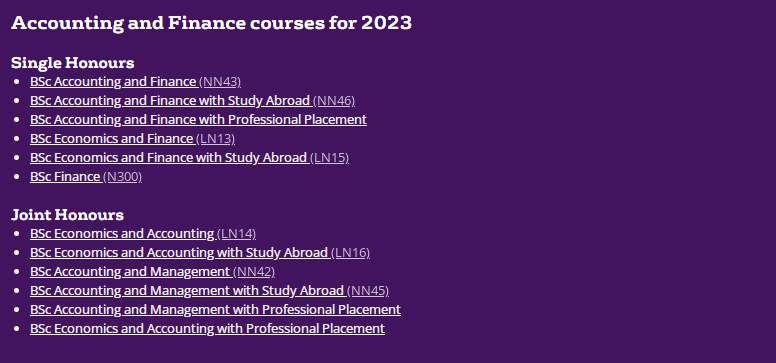Click the N300 course code

[123, 177]
